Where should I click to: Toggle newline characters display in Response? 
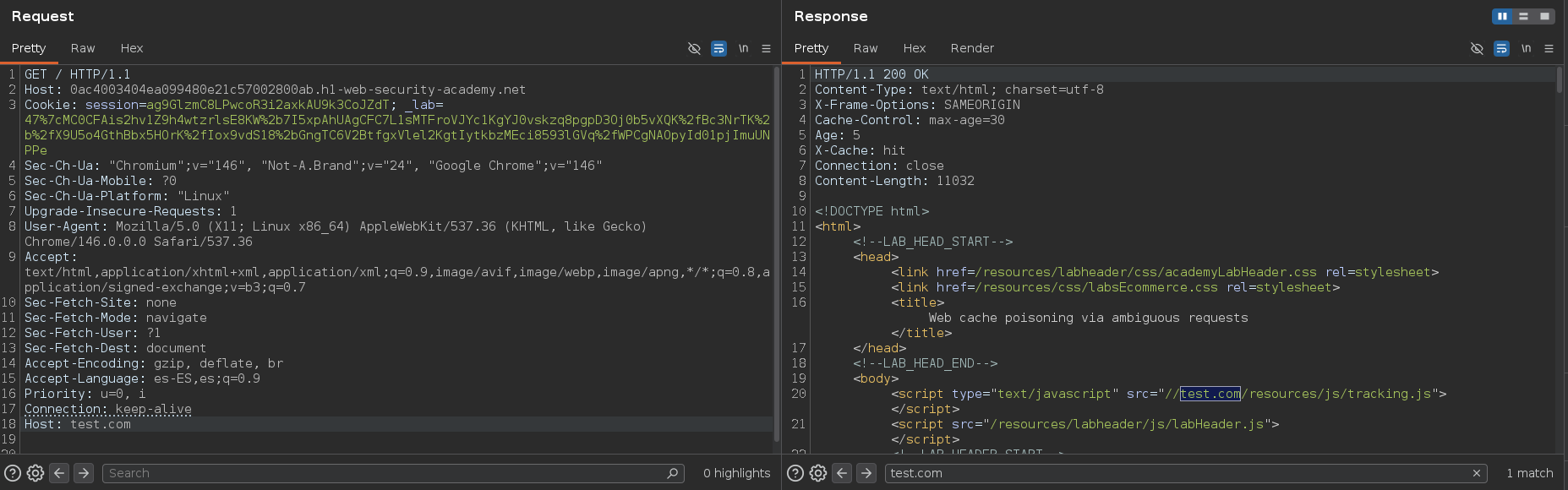coord(1526,48)
